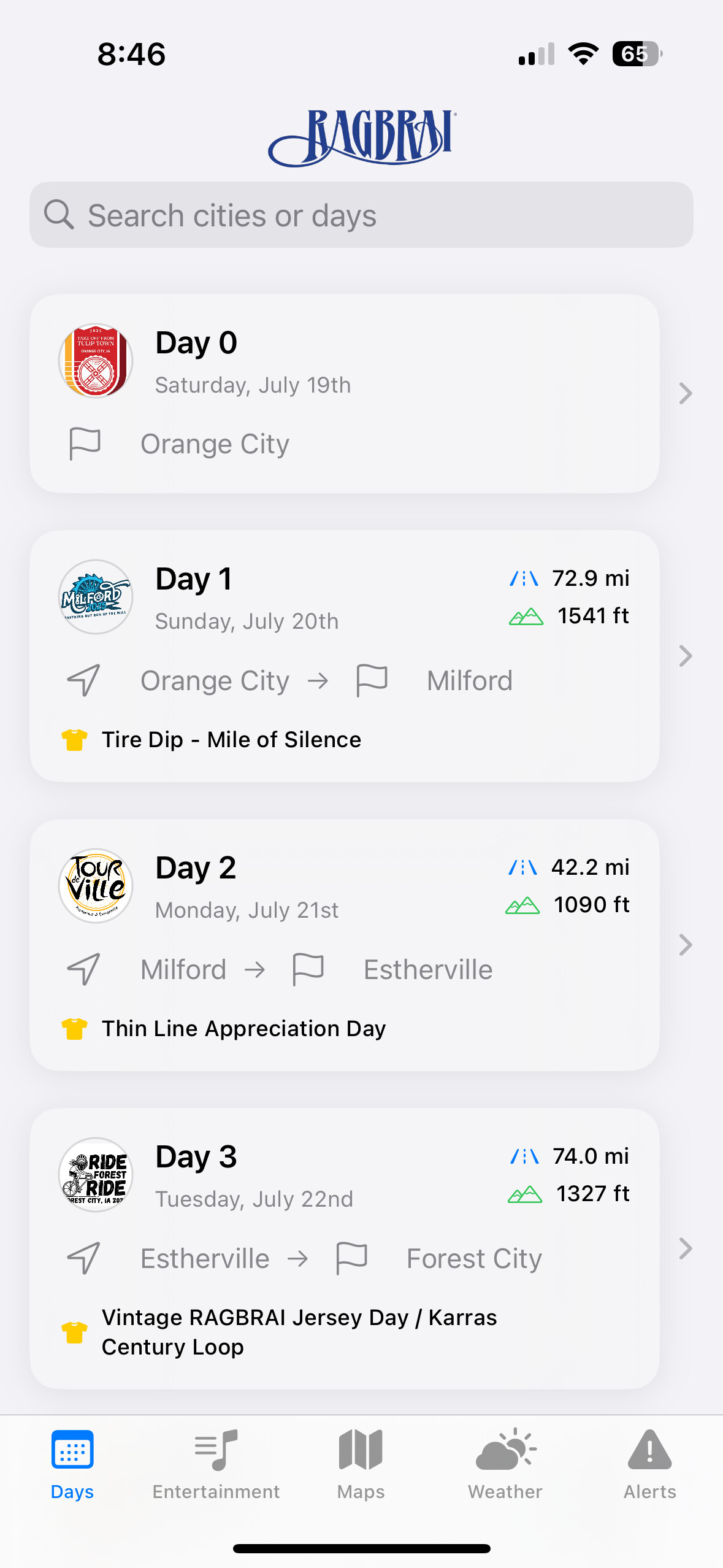Open the Maps tab

coord(361,1464)
